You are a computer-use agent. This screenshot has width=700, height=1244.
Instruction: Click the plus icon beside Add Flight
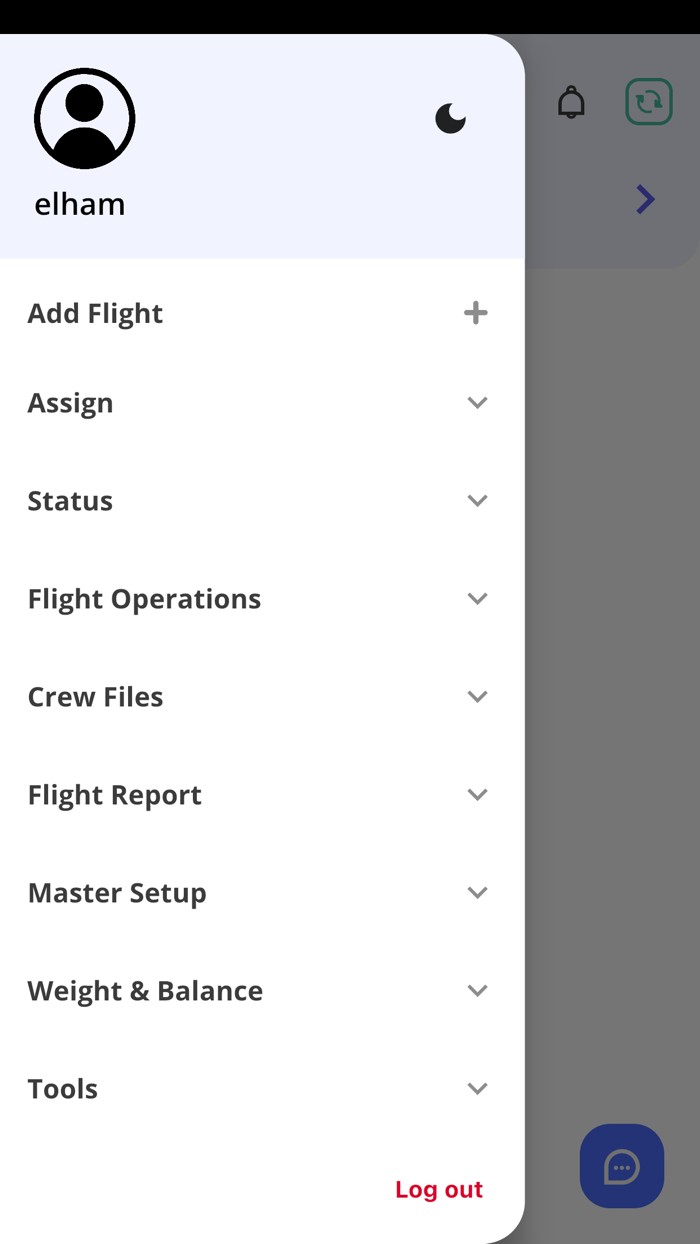click(x=476, y=313)
